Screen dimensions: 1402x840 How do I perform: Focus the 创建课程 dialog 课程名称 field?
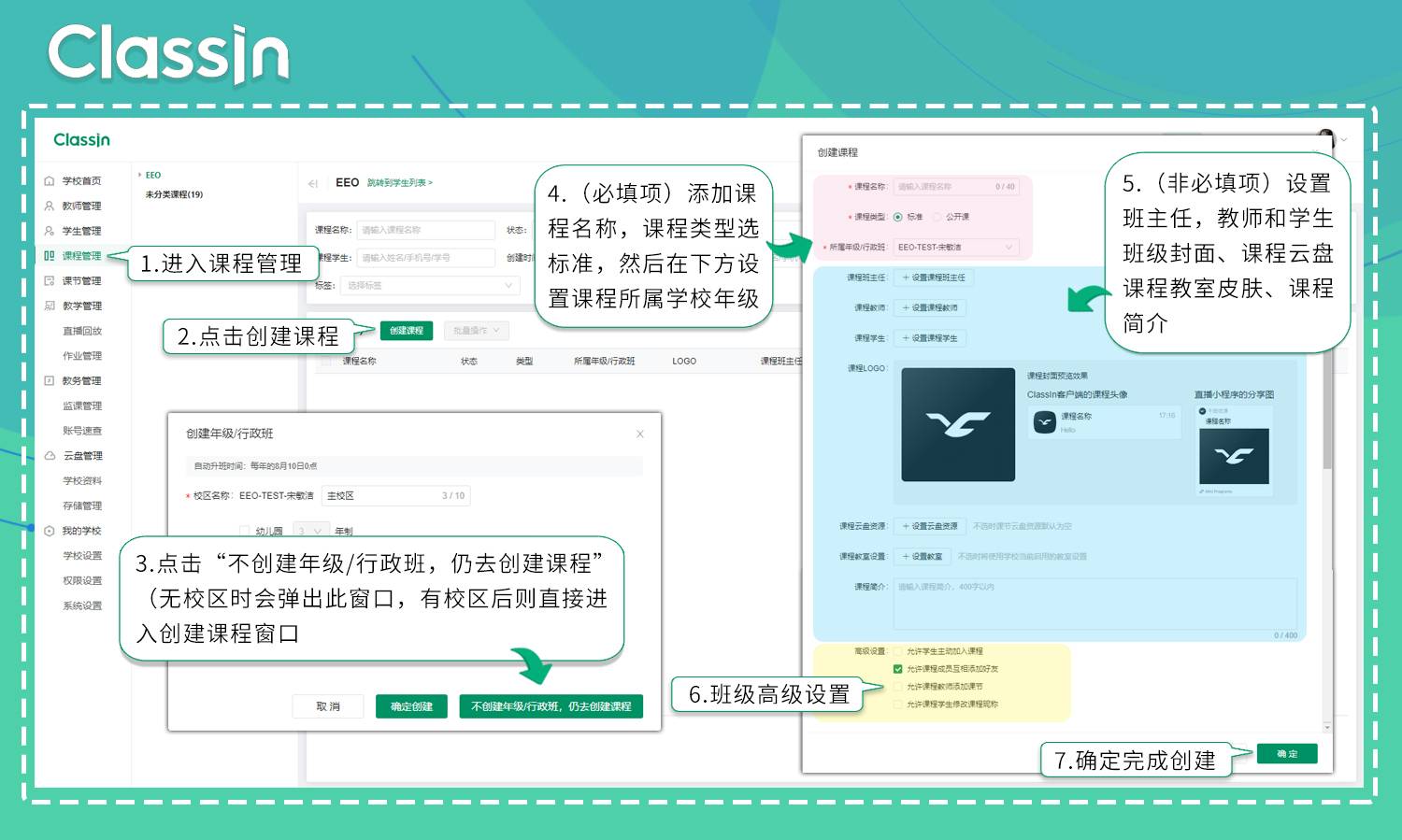[955, 187]
